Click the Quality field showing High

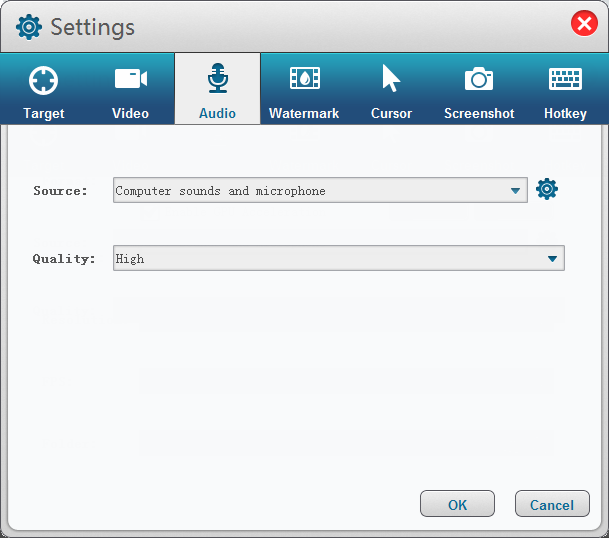pos(328,259)
